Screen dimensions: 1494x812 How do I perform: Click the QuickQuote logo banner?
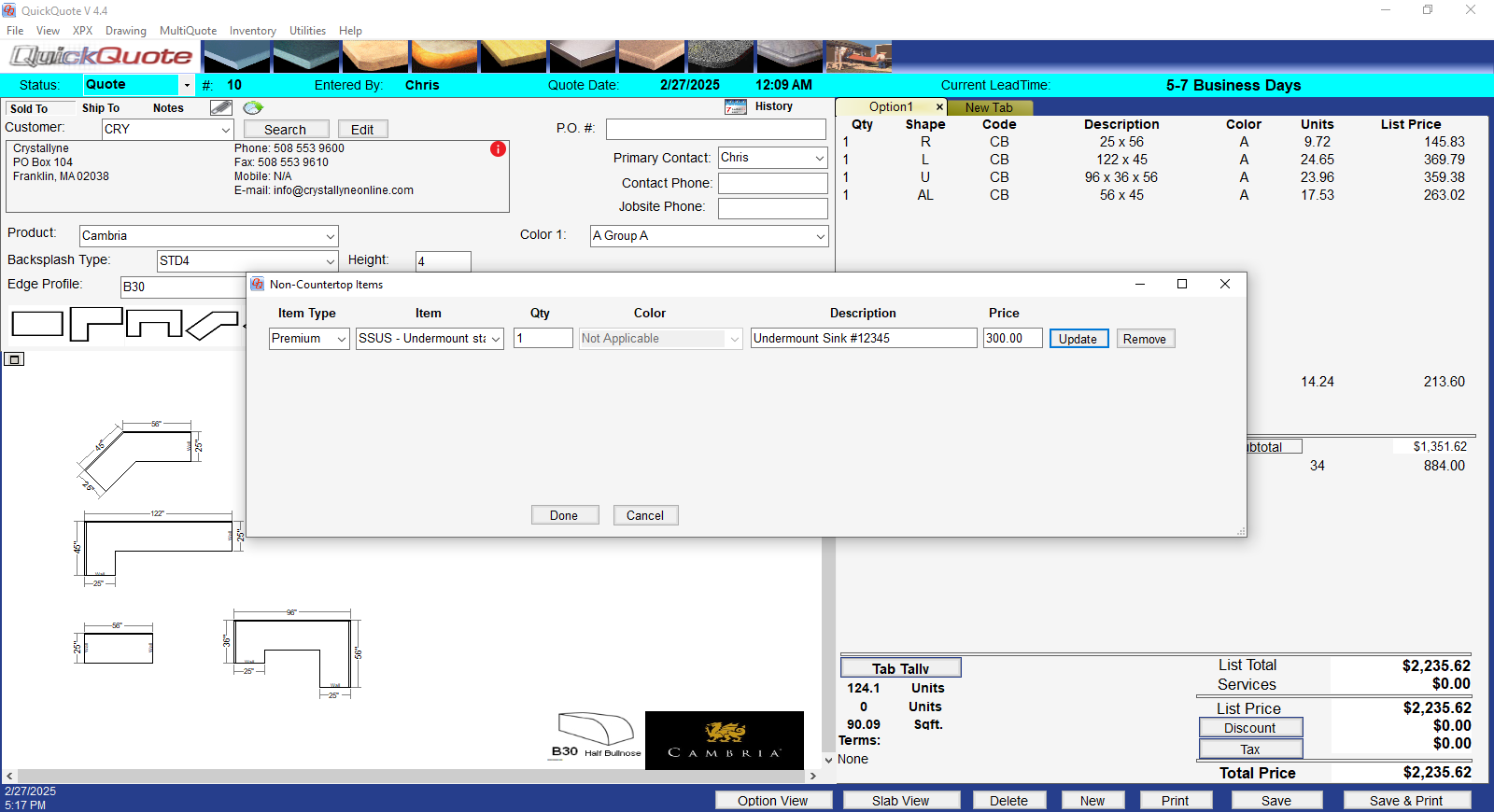coord(101,57)
